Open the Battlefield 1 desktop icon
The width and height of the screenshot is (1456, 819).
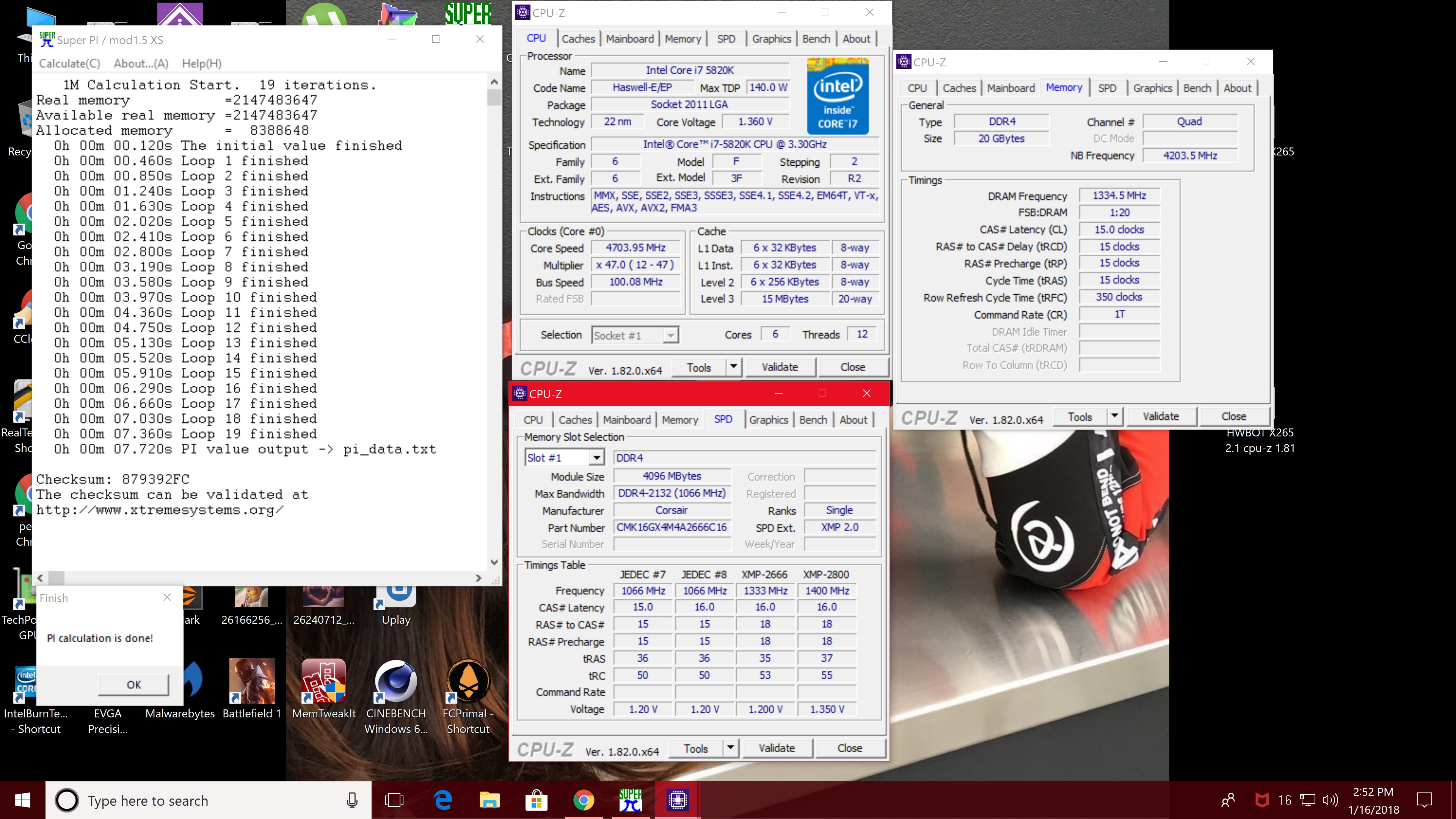[x=251, y=690]
